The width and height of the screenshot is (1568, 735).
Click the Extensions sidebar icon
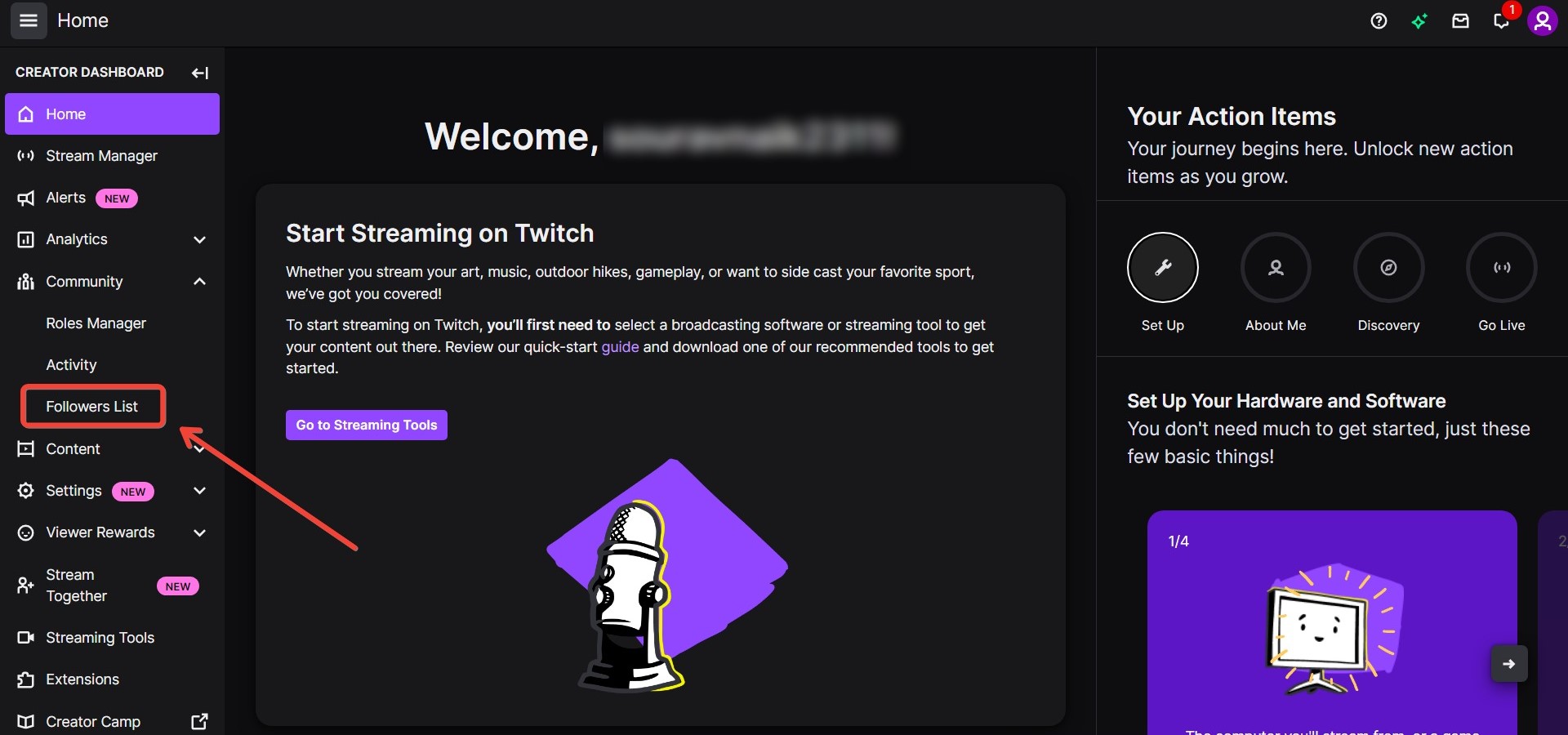(x=81, y=679)
